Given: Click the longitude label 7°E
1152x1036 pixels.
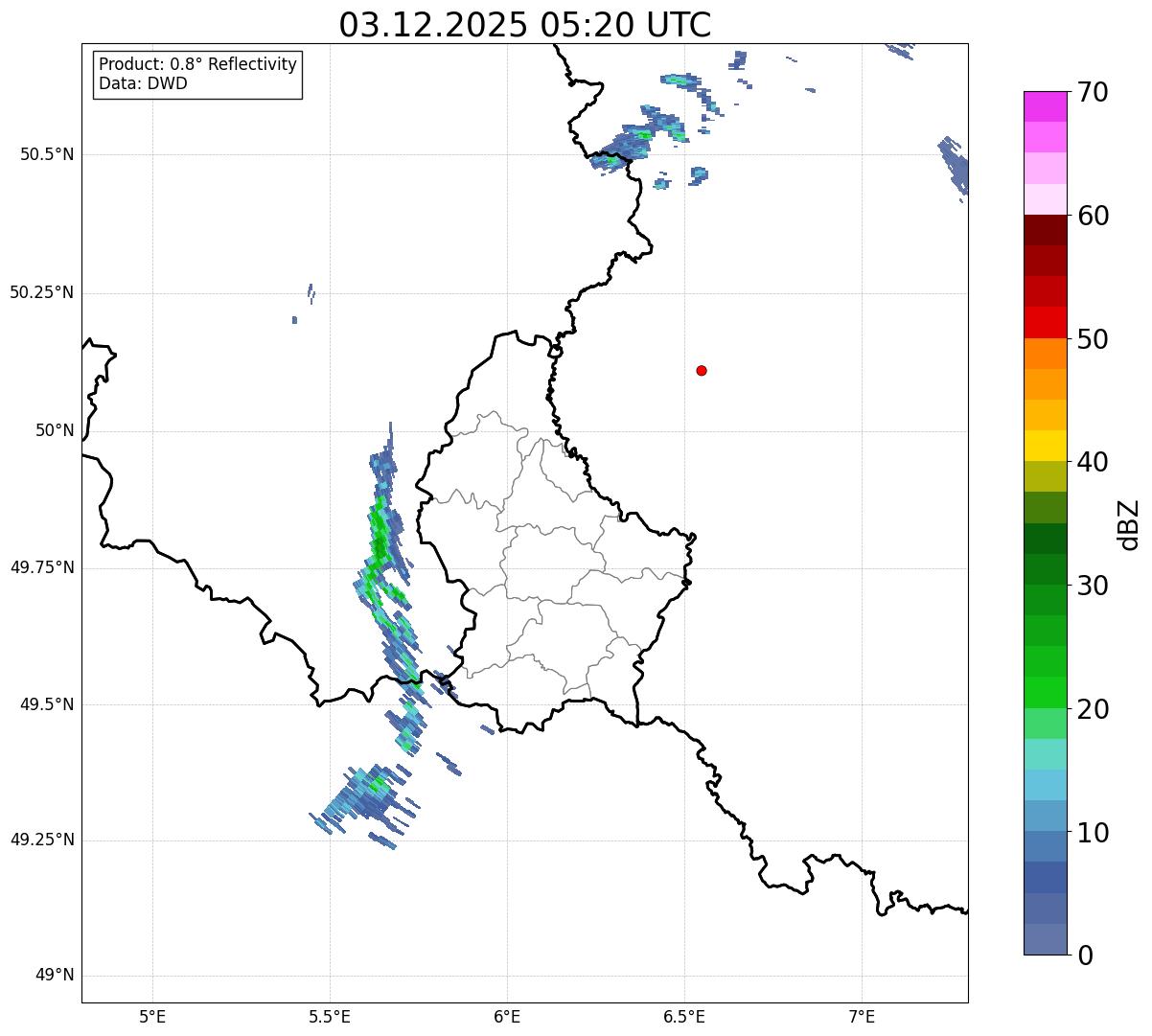Looking at the screenshot, I should 862,1016.
